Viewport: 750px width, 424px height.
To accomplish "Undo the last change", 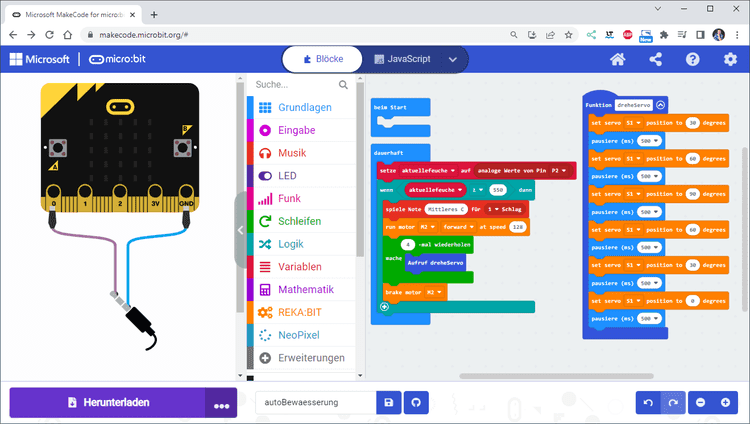I will pos(648,402).
